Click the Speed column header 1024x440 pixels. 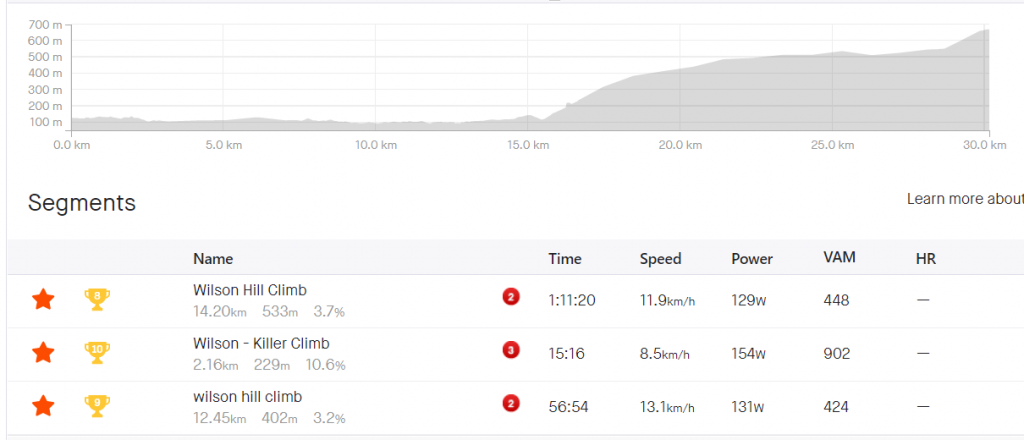[x=660, y=259]
